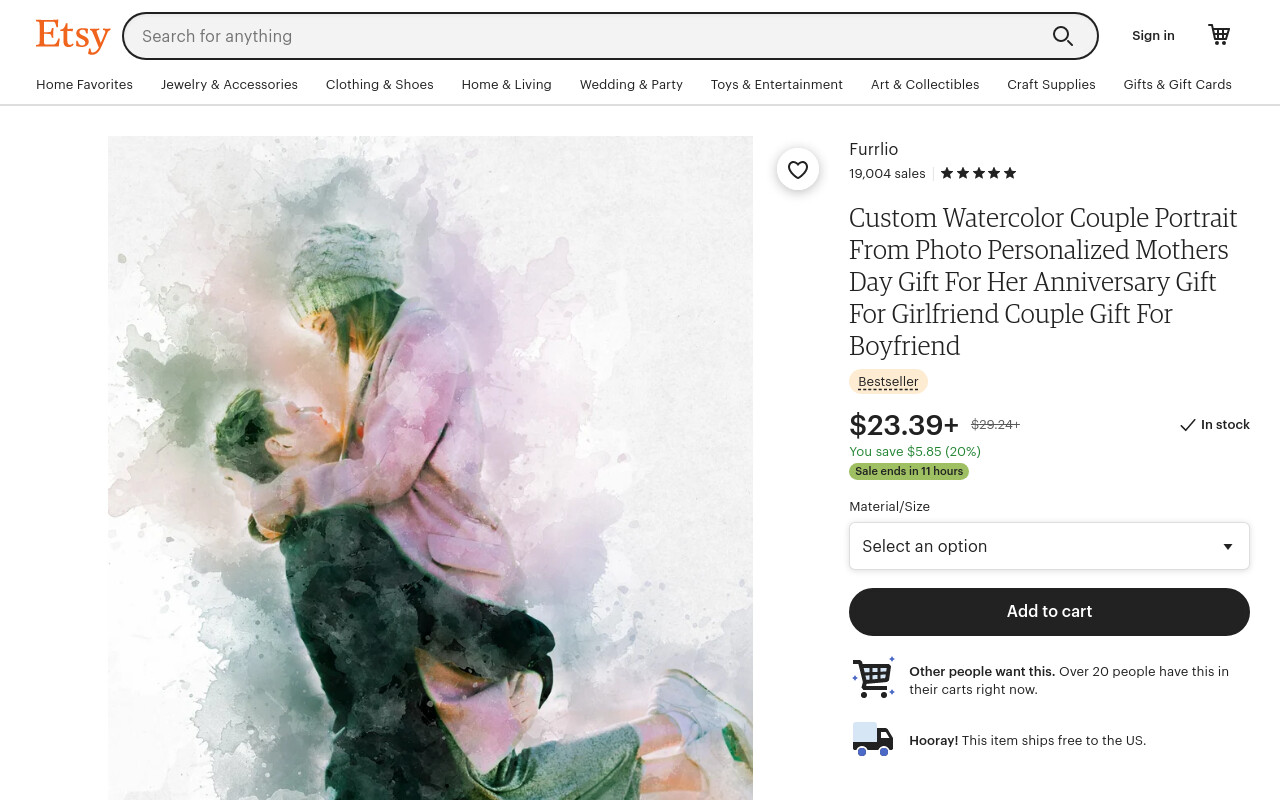Open Wedding & Party category

click(631, 85)
